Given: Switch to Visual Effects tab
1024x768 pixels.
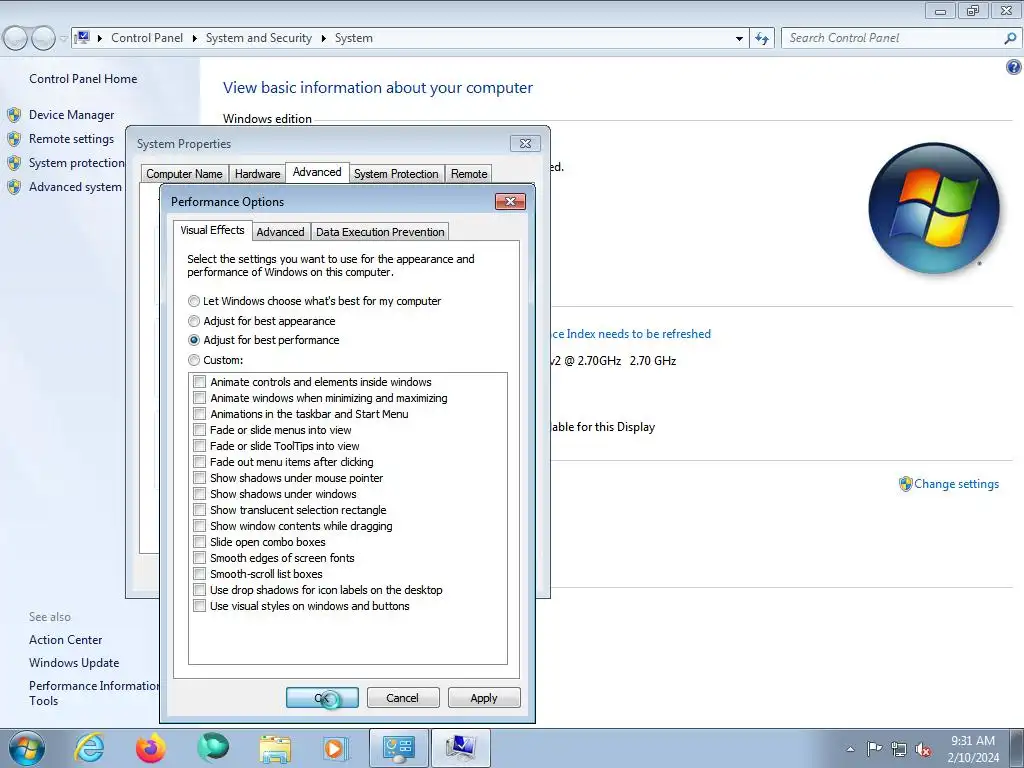Looking at the screenshot, I should click(212, 230).
